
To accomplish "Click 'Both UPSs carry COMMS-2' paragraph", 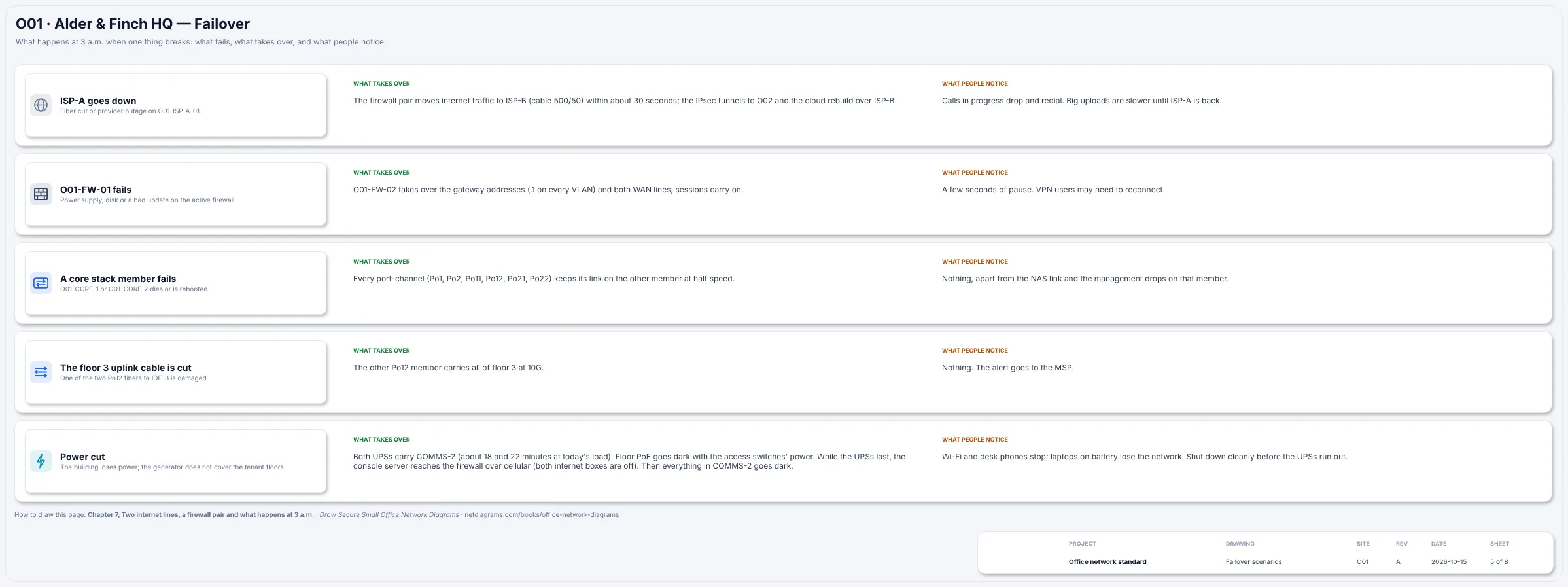I will pyautogui.click(x=629, y=461).
